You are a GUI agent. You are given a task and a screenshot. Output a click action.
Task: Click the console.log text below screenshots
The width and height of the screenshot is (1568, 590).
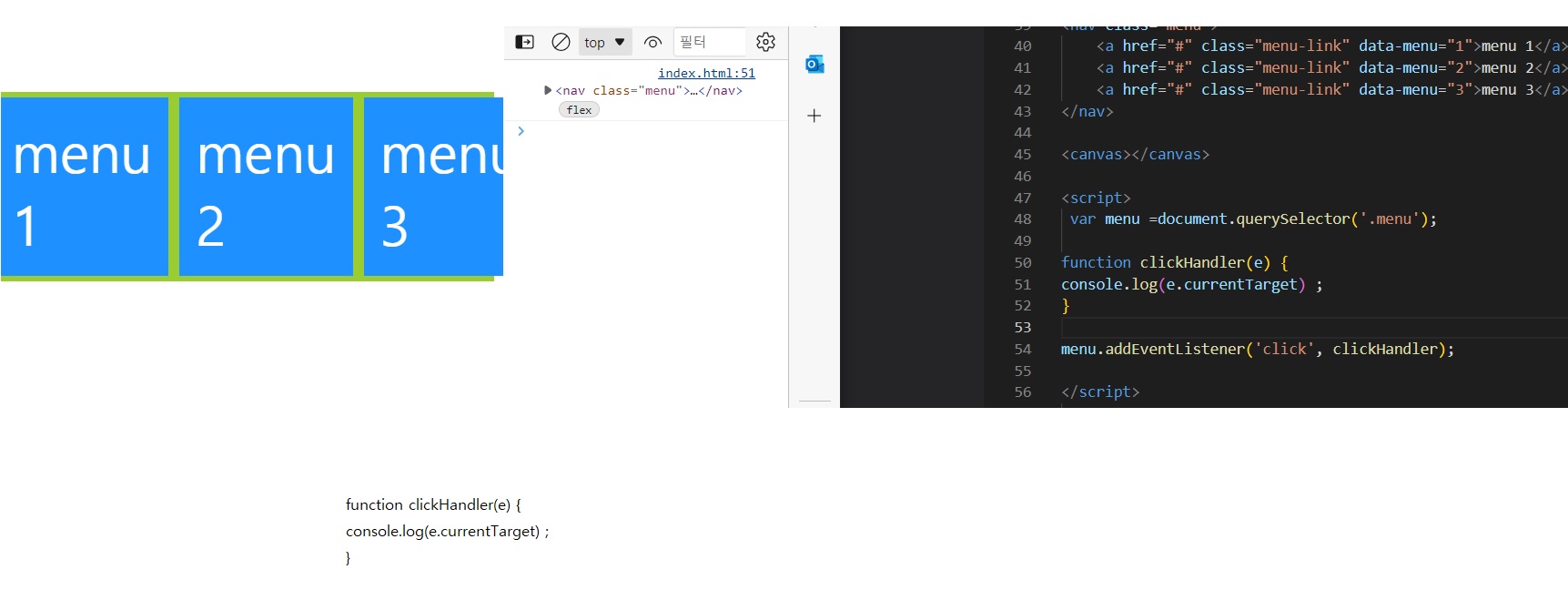[x=447, y=531]
